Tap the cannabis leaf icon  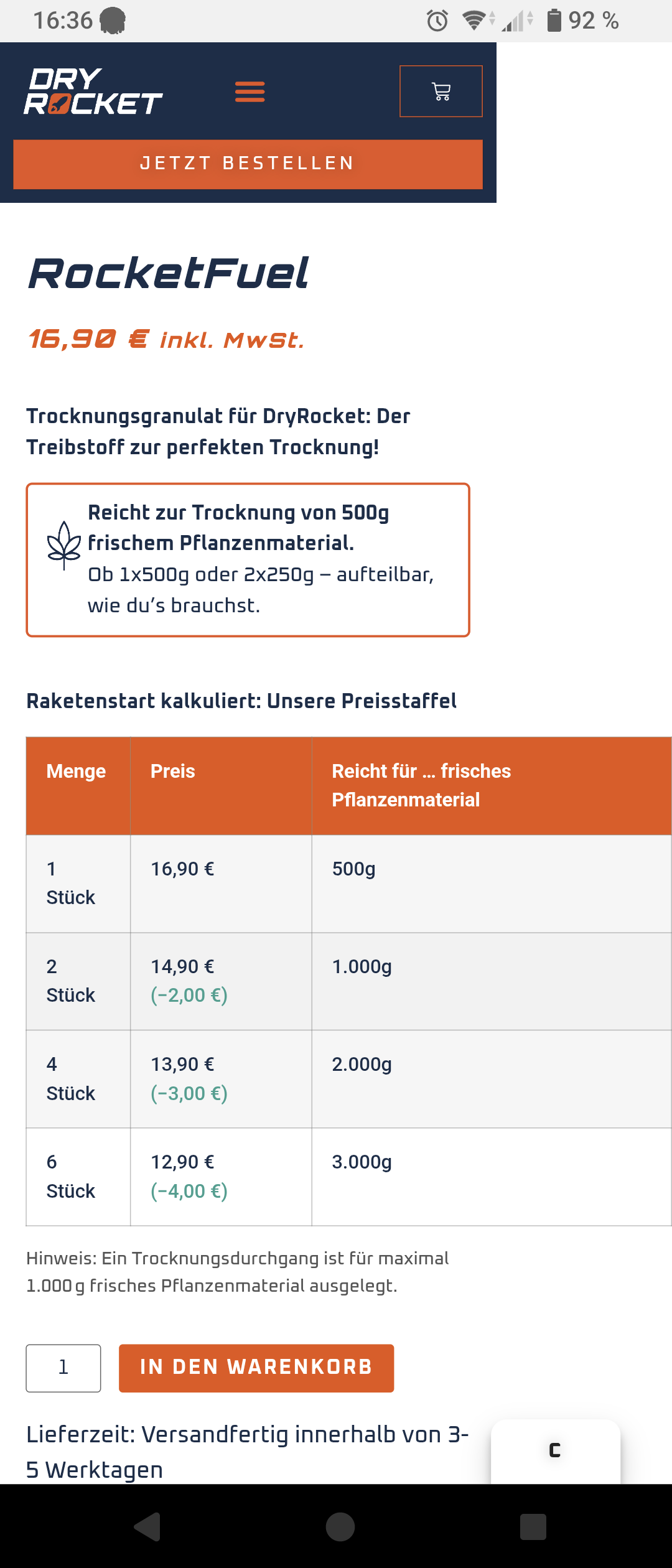click(64, 544)
